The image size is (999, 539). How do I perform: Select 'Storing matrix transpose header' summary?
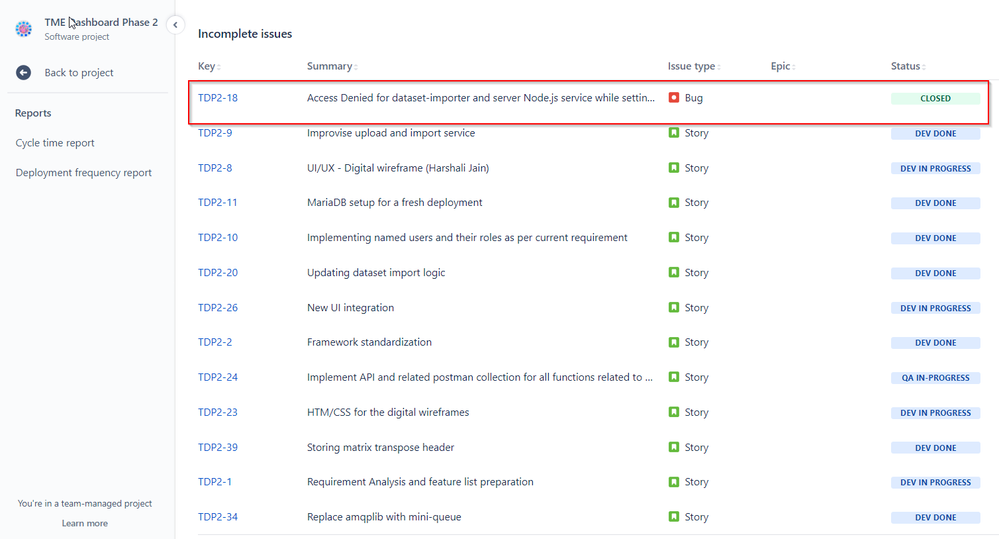click(380, 447)
